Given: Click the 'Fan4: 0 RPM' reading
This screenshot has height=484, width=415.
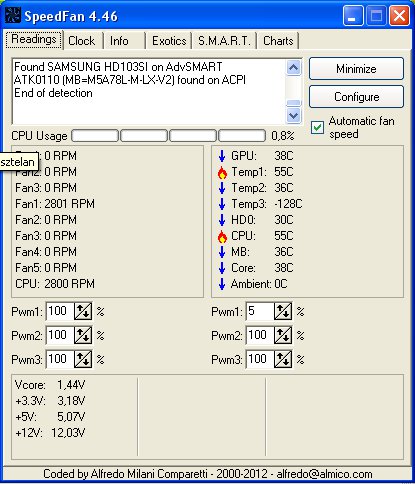Looking at the screenshot, I should pos(46,252).
